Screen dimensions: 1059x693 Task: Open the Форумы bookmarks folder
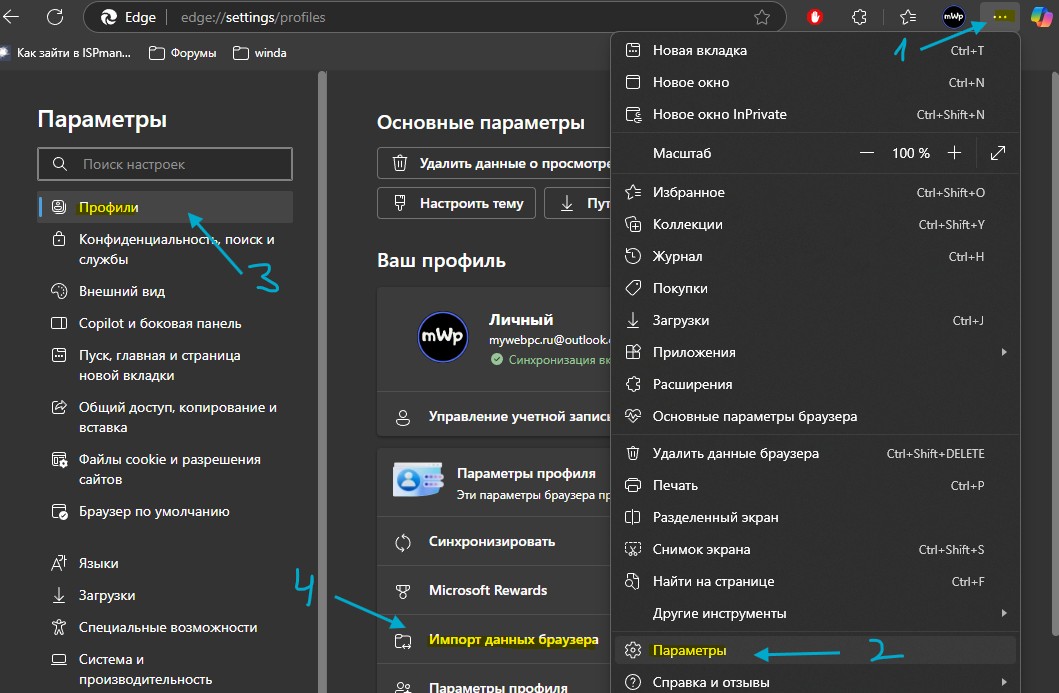point(183,53)
